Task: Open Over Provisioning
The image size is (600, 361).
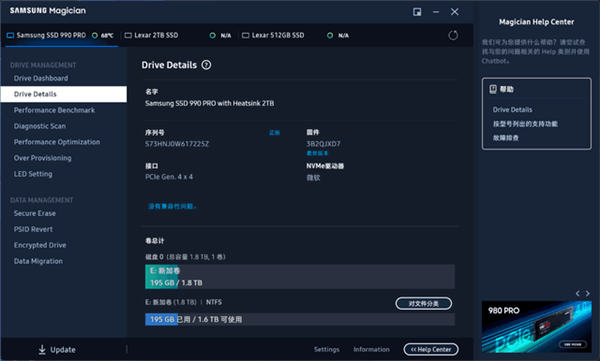Action: (x=42, y=158)
